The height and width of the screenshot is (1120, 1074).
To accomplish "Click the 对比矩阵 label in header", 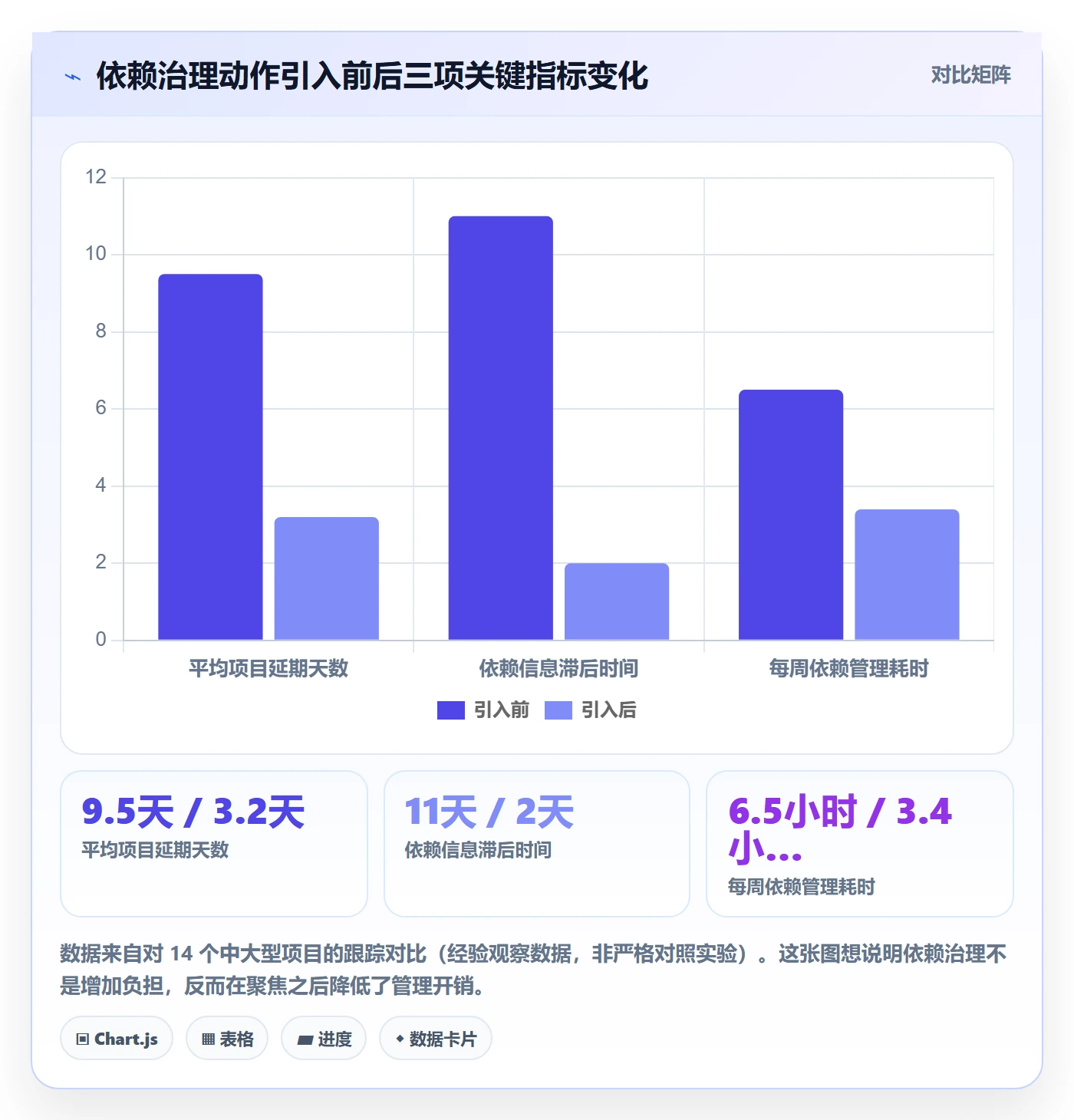I will click(970, 75).
